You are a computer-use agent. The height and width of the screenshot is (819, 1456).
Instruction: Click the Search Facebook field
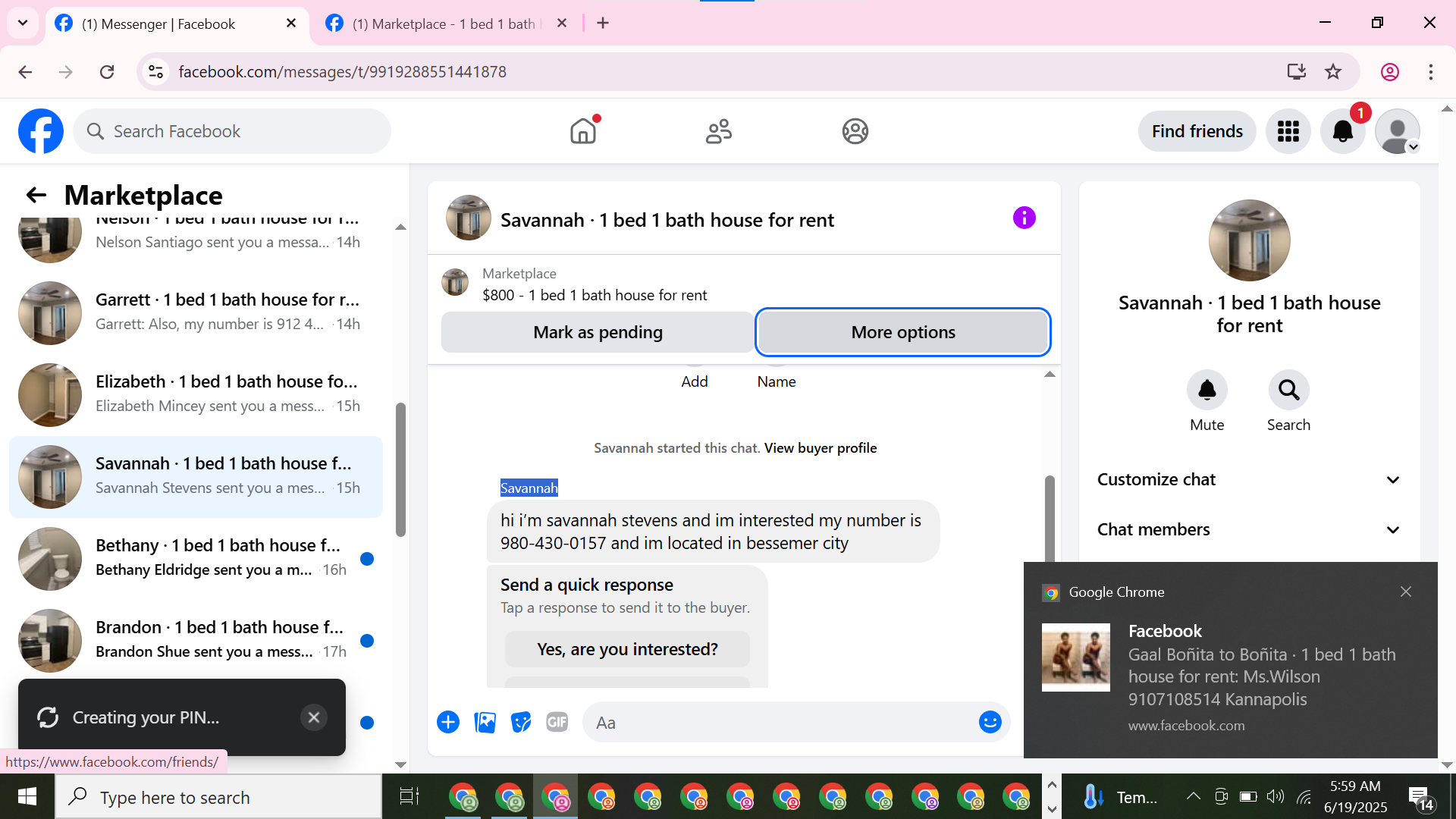coord(232,131)
